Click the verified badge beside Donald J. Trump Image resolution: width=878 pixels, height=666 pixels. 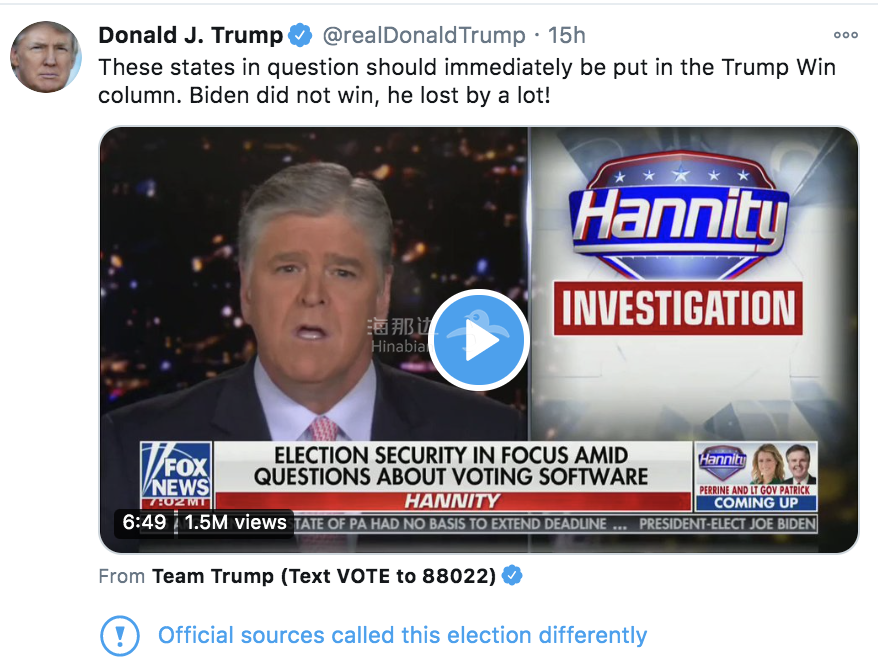point(300,36)
